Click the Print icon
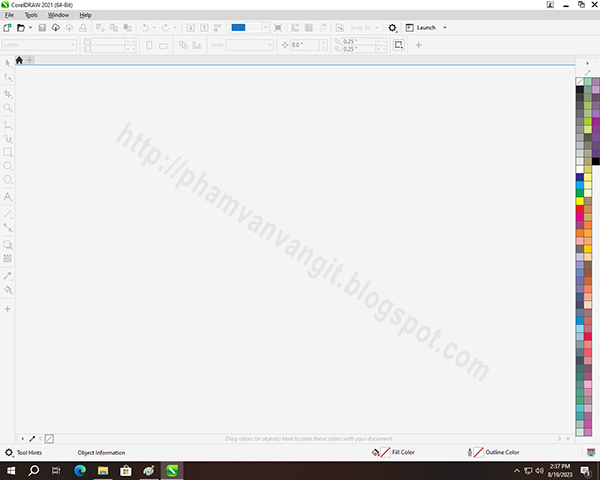 pos(83,28)
